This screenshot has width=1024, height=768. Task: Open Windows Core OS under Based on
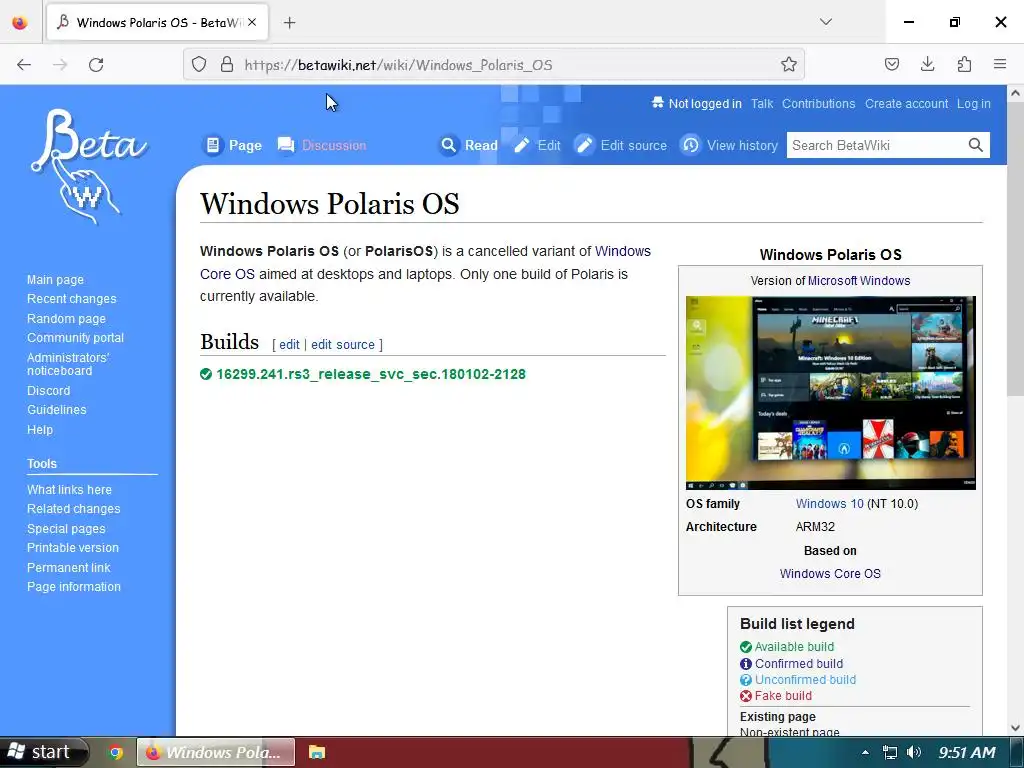click(830, 573)
